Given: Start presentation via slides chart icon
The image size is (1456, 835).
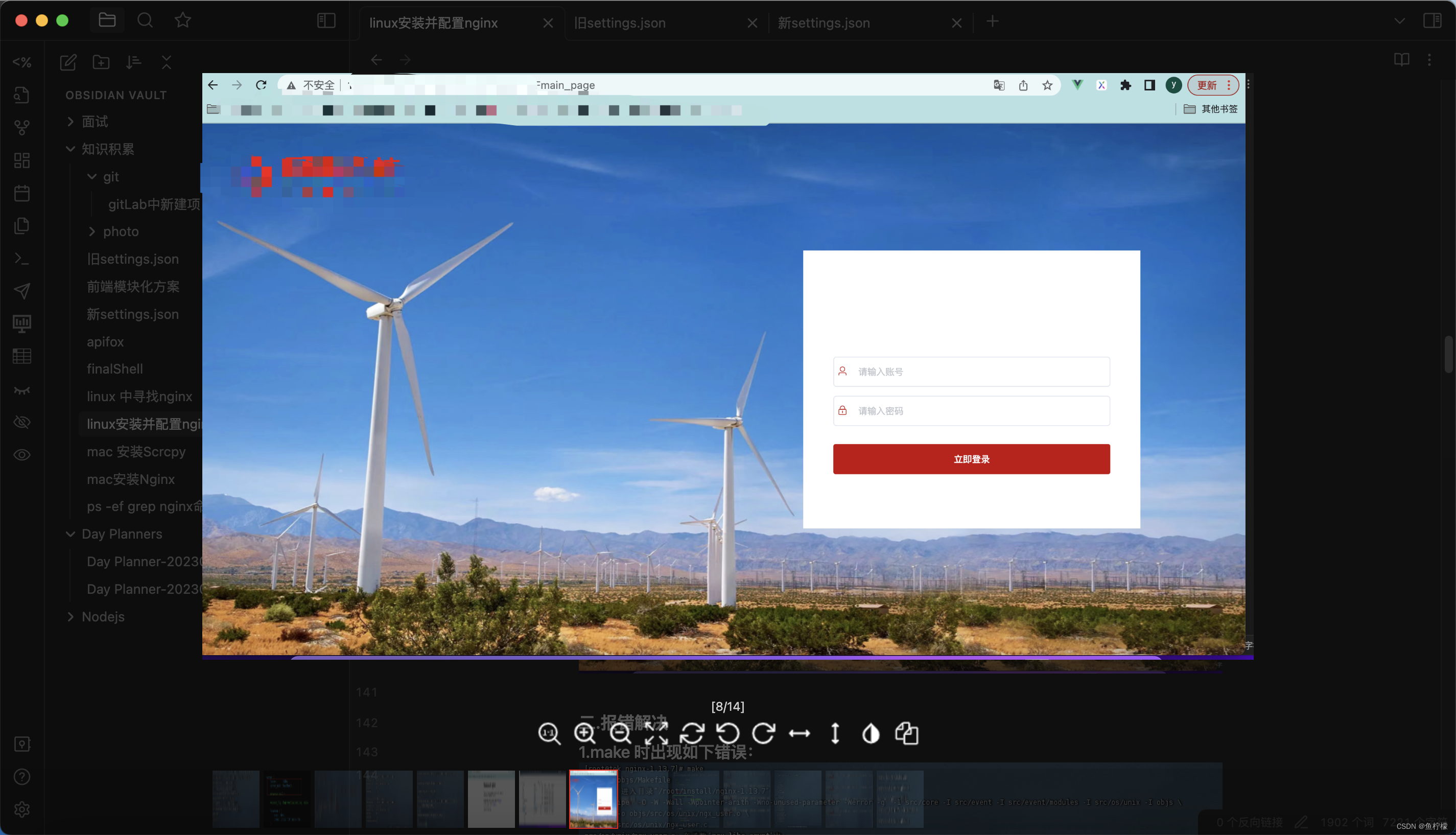Looking at the screenshot, I should pos(22,324).
